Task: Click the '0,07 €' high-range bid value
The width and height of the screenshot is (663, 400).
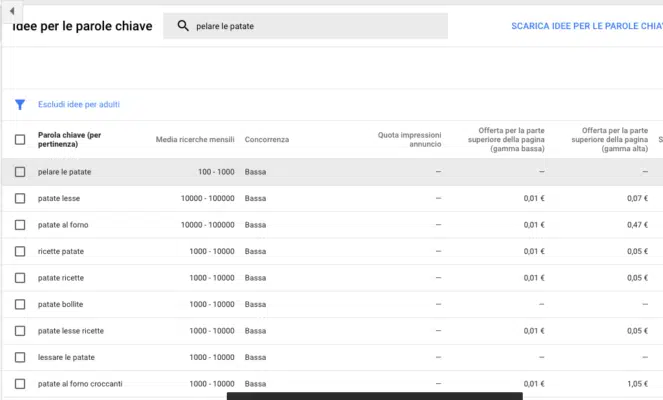Action: tap(637, 198)
